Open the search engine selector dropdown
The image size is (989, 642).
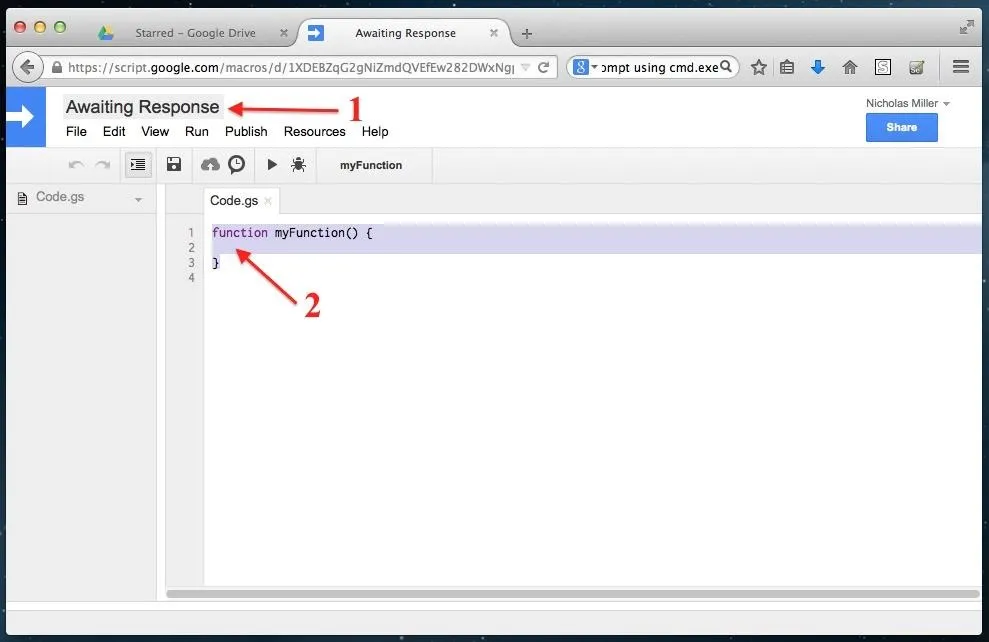click(x=585, y=66)
